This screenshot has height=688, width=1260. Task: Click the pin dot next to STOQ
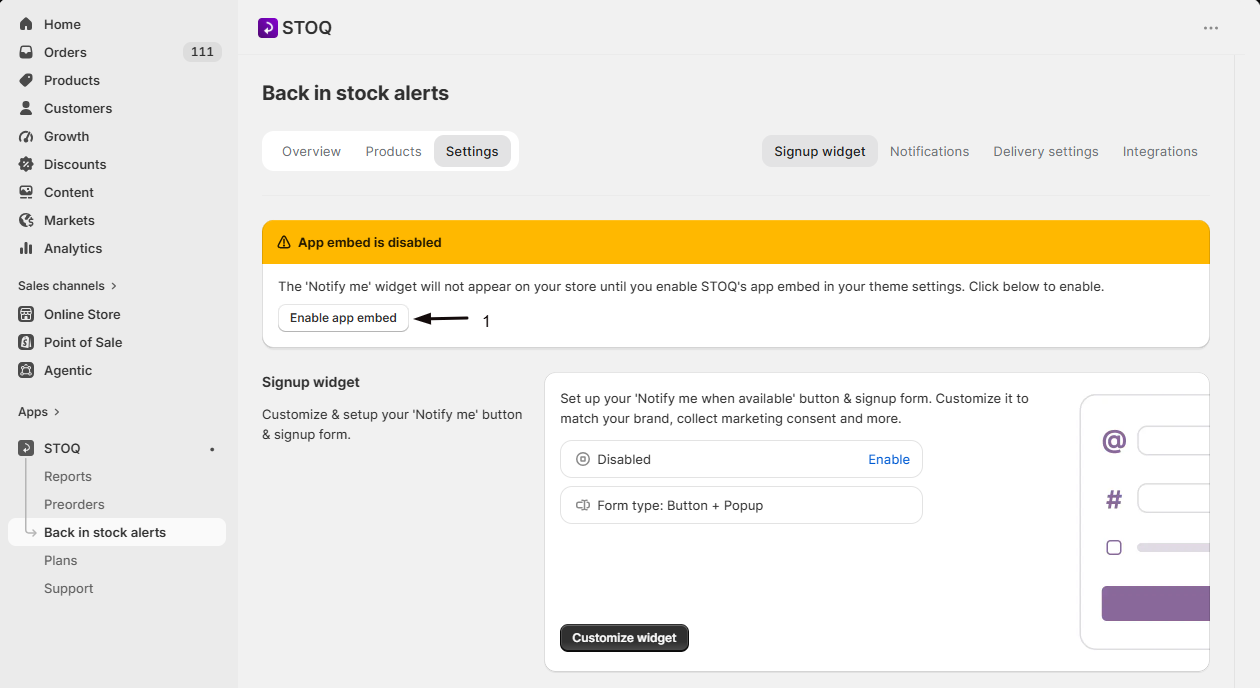212,449
